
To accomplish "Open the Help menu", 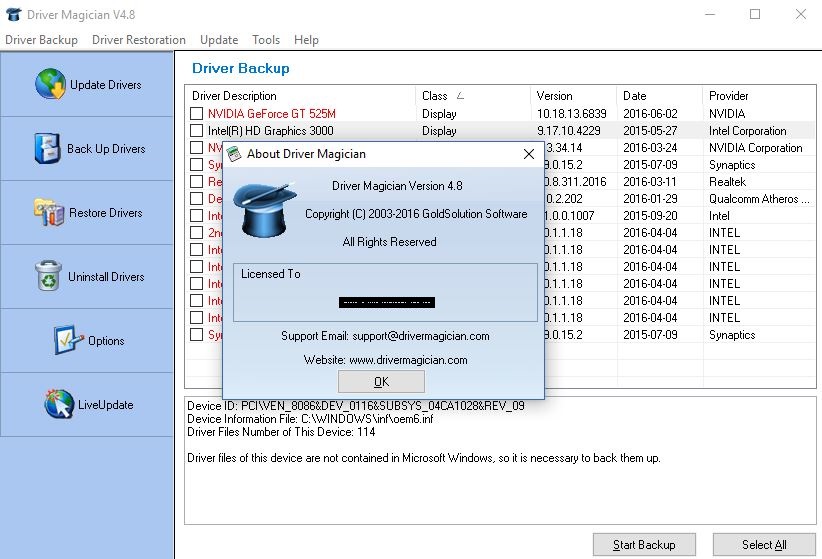I will click(x=306, y=40).
